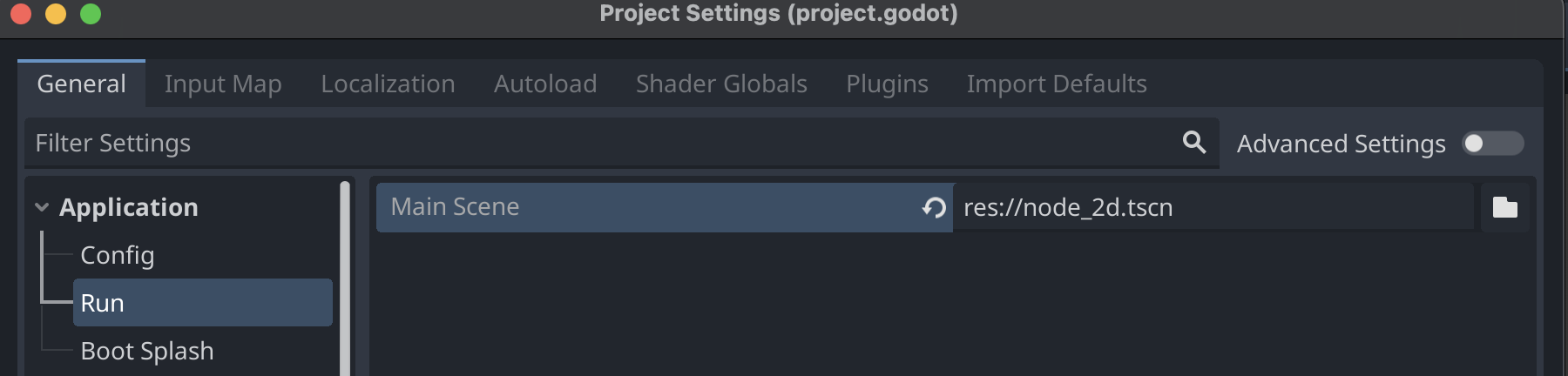Select the General tab
Image resolution: width=1568 pixels, height=376 pixels.
tap(81, 84)
